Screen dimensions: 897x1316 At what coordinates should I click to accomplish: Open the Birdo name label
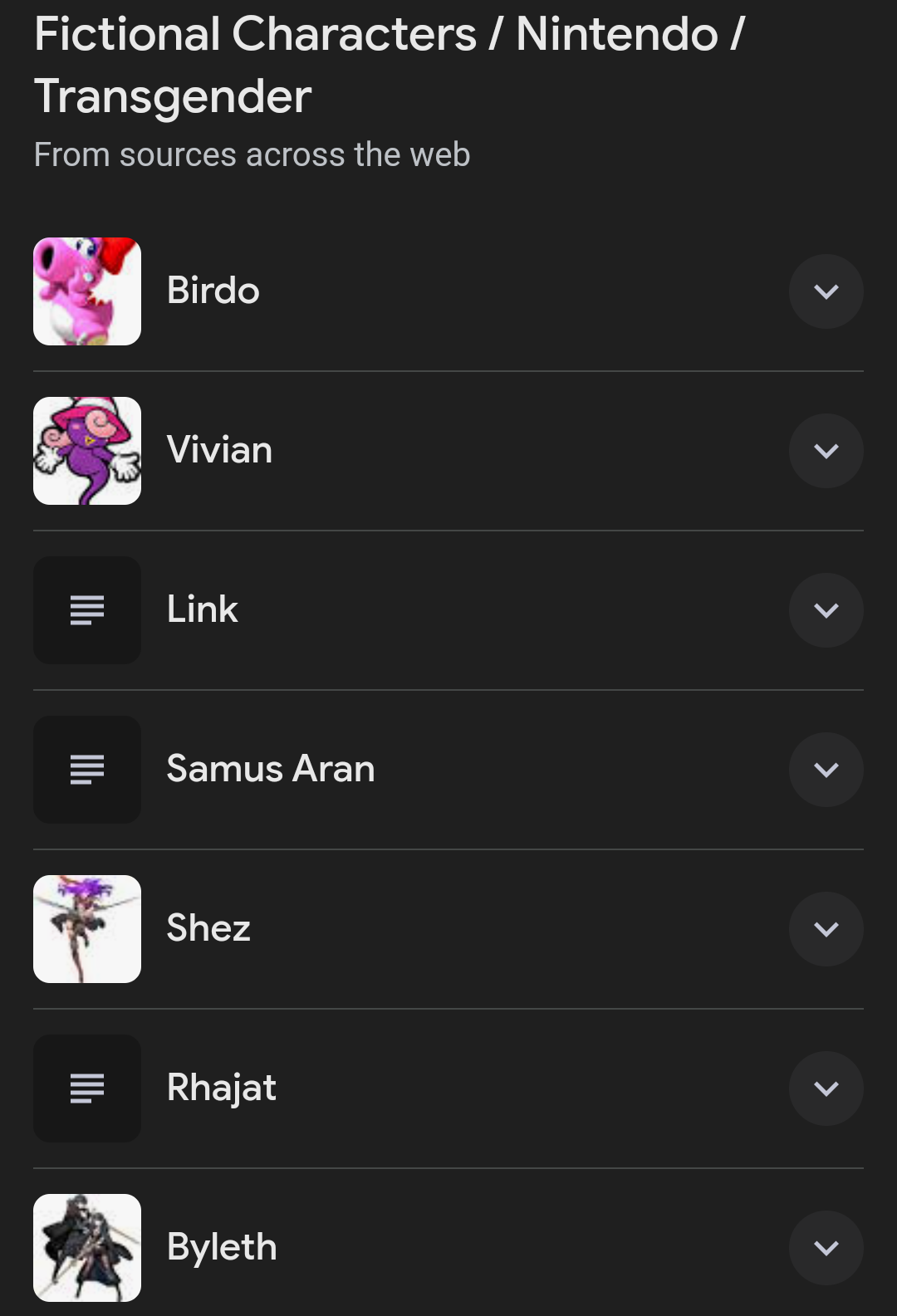[x=213, y=291]
